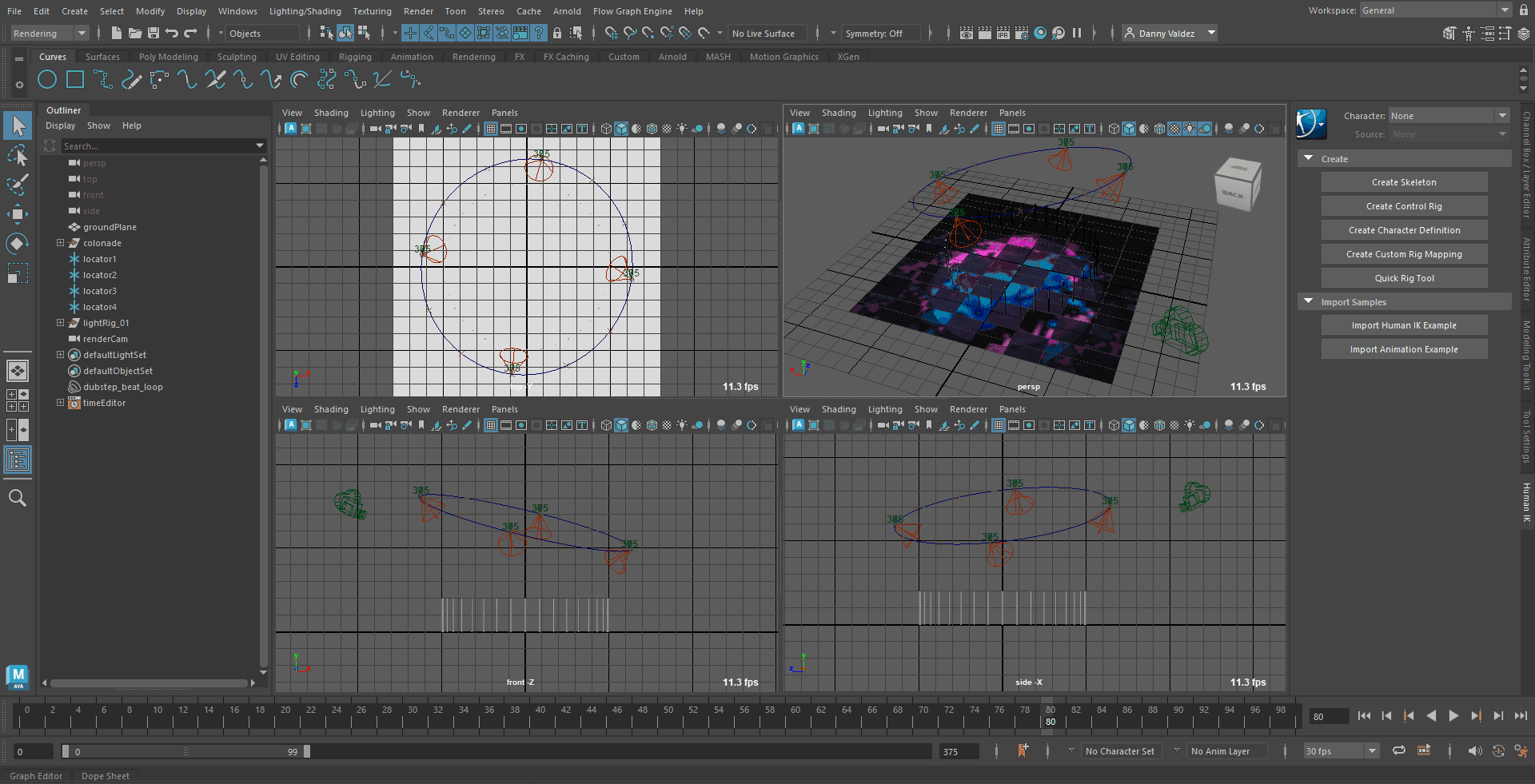
Task: Expand the colonade node in Outliner
Action: coord(60,243)
